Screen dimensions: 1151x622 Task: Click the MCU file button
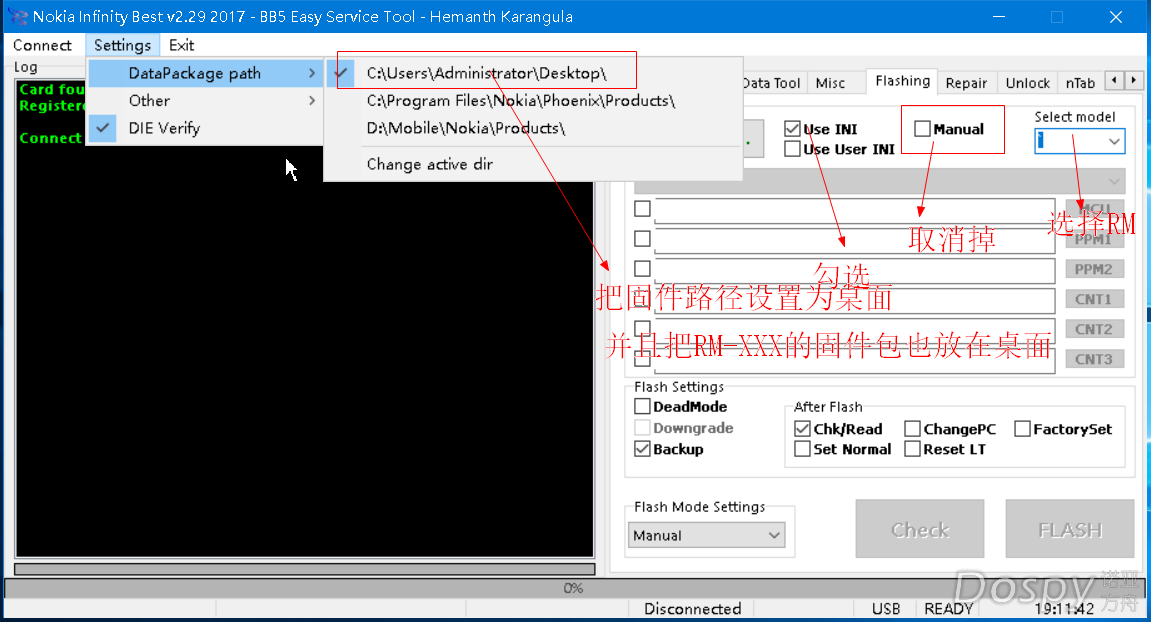1094,209
